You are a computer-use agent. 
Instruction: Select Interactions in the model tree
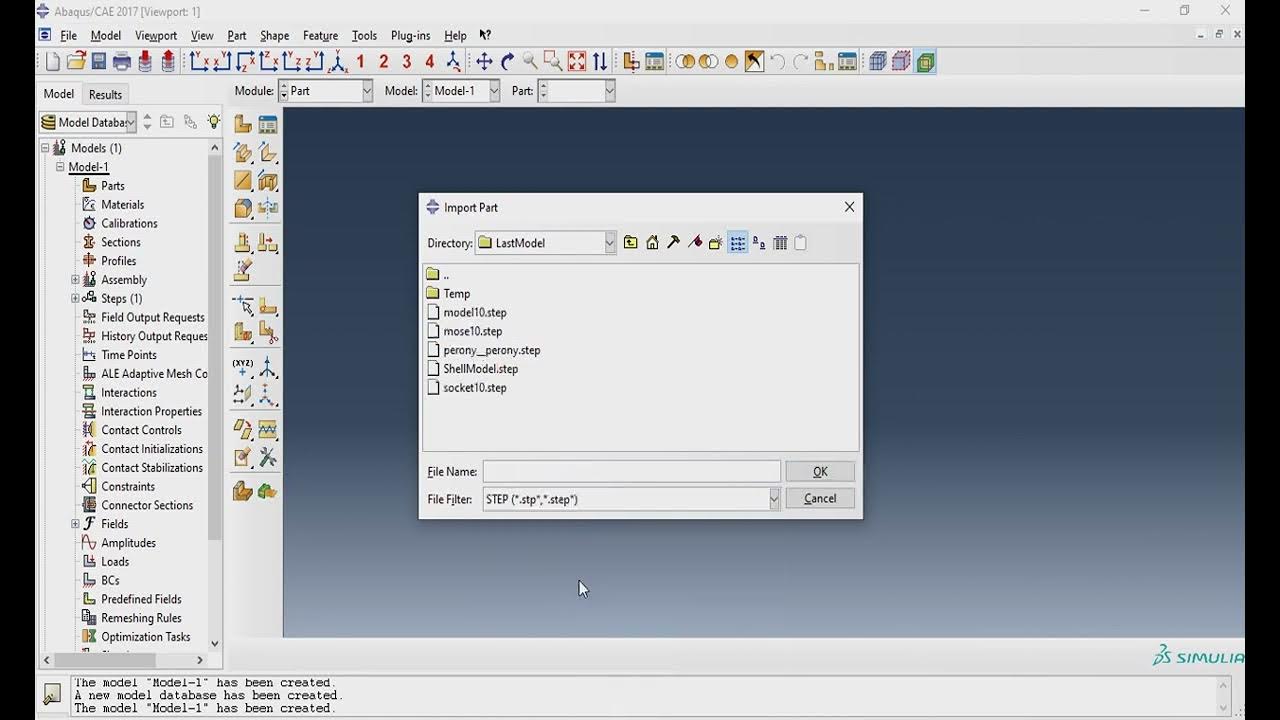[129, 393]
